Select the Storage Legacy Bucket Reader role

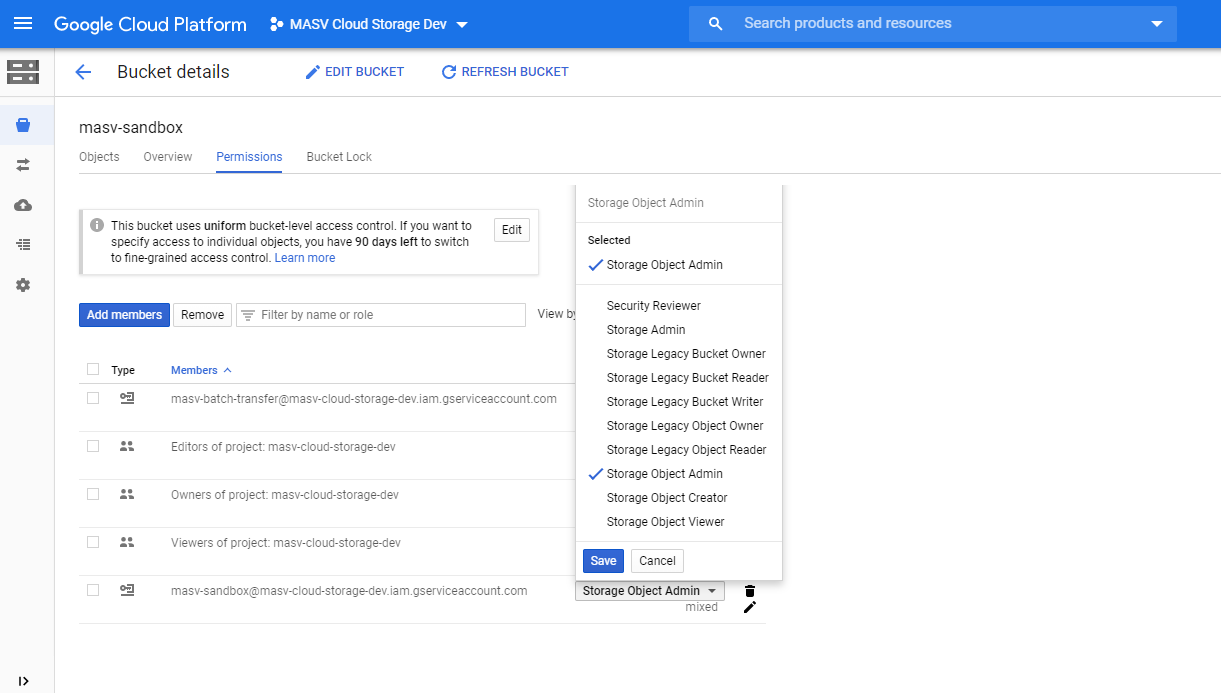tap(688, 378)
